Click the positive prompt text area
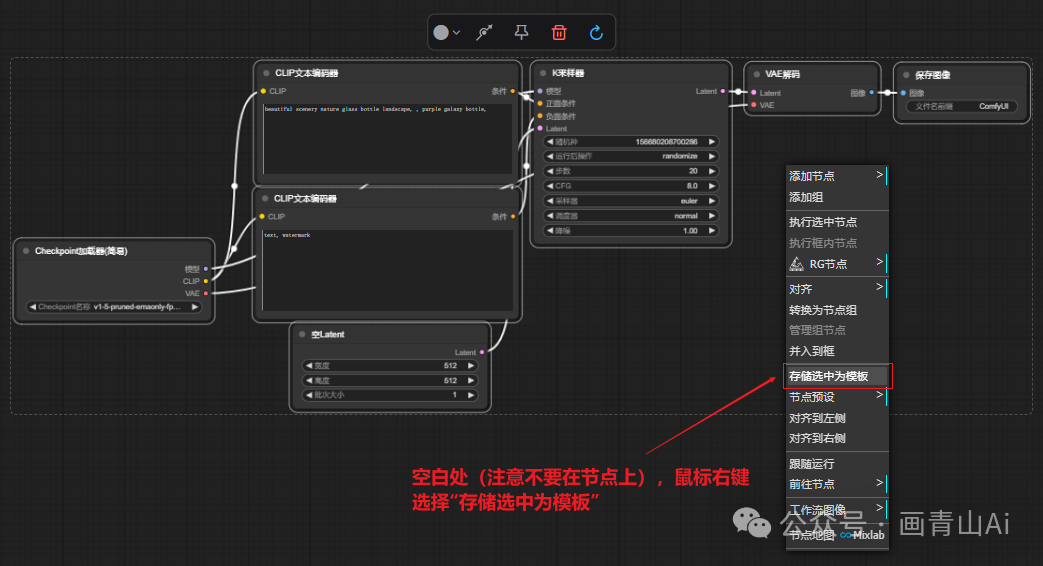Viewport: 1043px width, 566px height. point(388,138)
